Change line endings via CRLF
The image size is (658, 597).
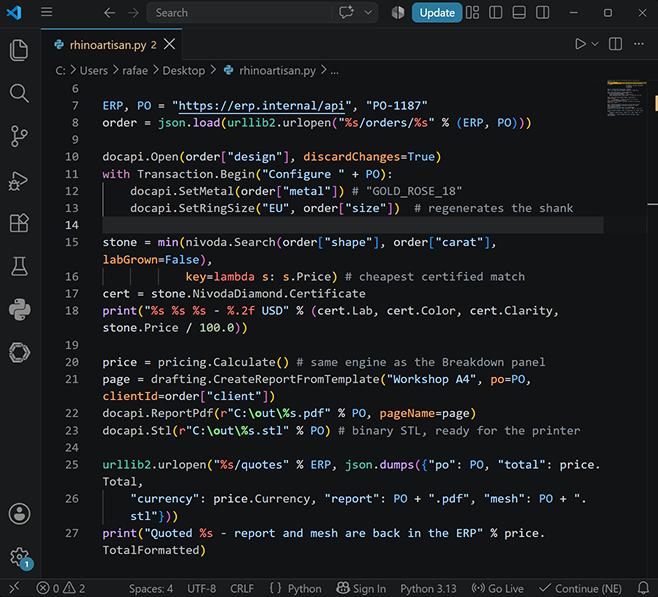pyautogui.click(x=242, y=589)
